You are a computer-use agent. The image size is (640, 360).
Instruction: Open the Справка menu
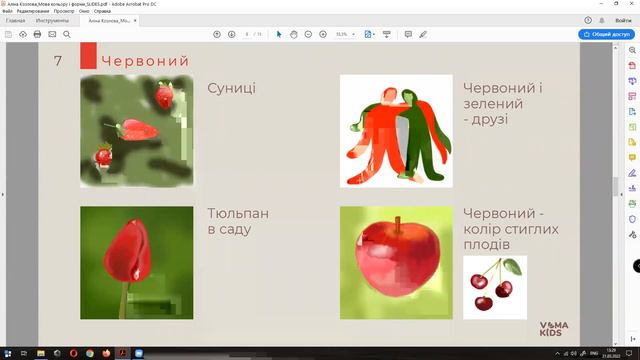click(x=102, y=11)
